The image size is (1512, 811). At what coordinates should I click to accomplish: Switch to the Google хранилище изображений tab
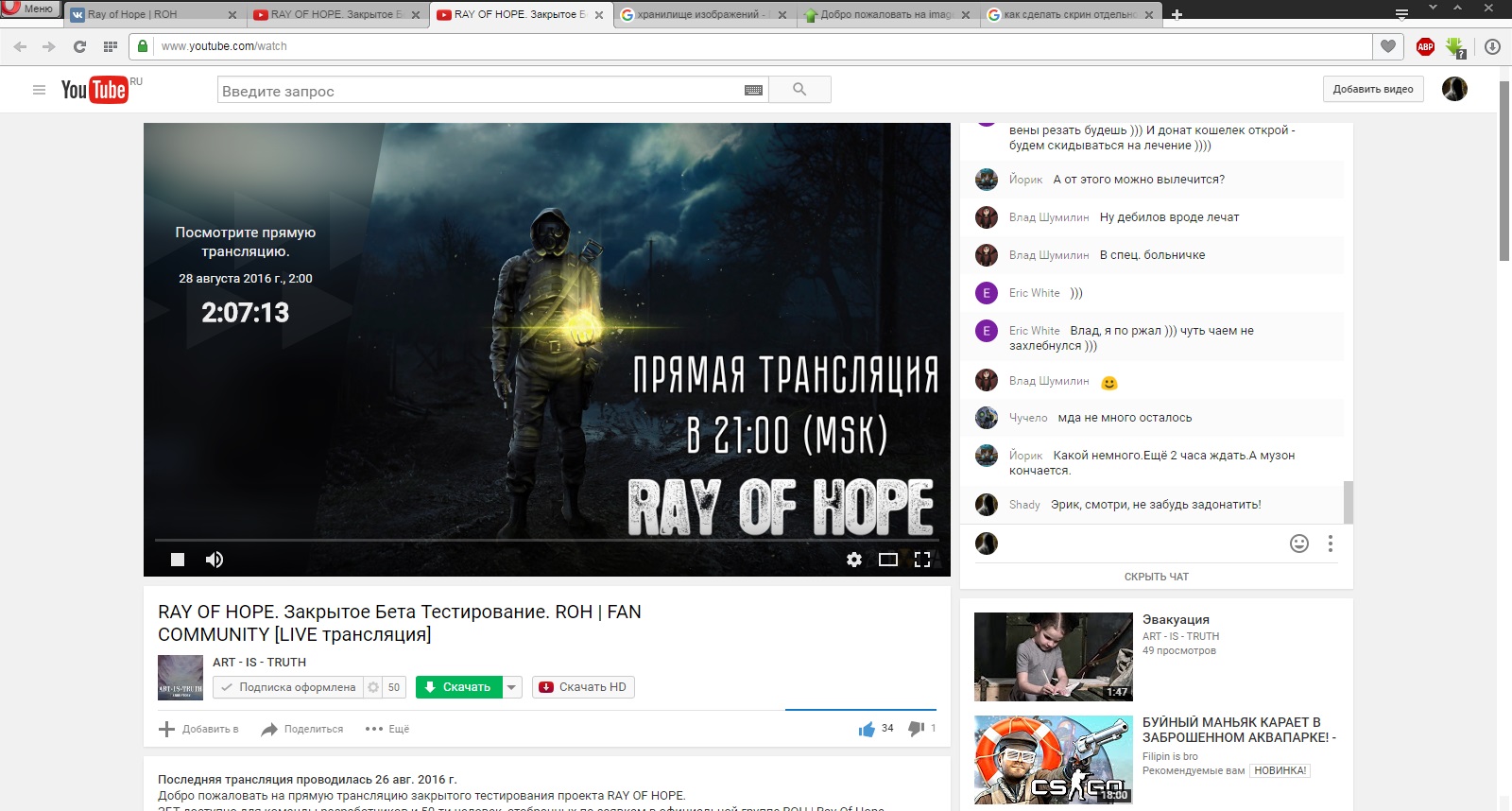702,14
